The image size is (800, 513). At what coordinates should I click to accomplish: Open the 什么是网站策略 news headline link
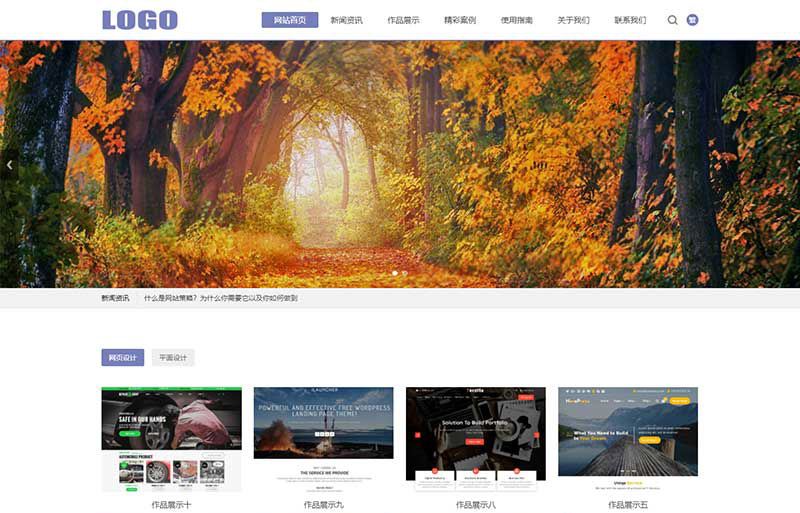tap(220, 298)
